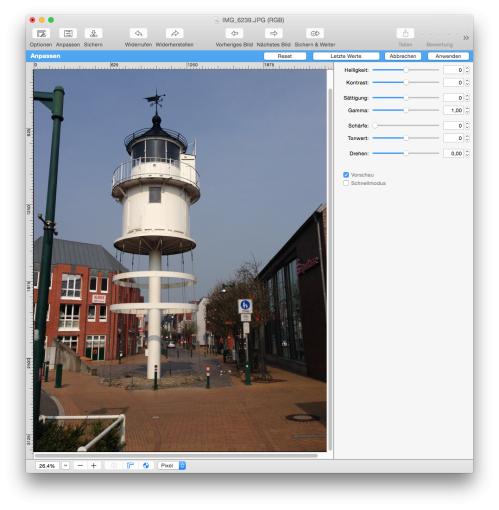Click the Abbrechen button
Image resolution: width=499 pixels, height=510 pixels.
point(403,56)
